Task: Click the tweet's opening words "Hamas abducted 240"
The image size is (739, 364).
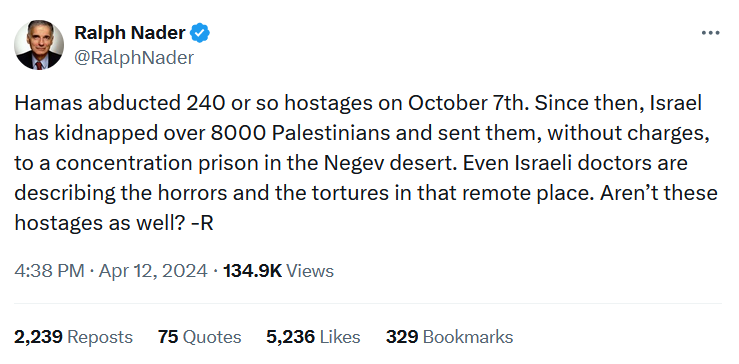Action: (x=120, y=103)
